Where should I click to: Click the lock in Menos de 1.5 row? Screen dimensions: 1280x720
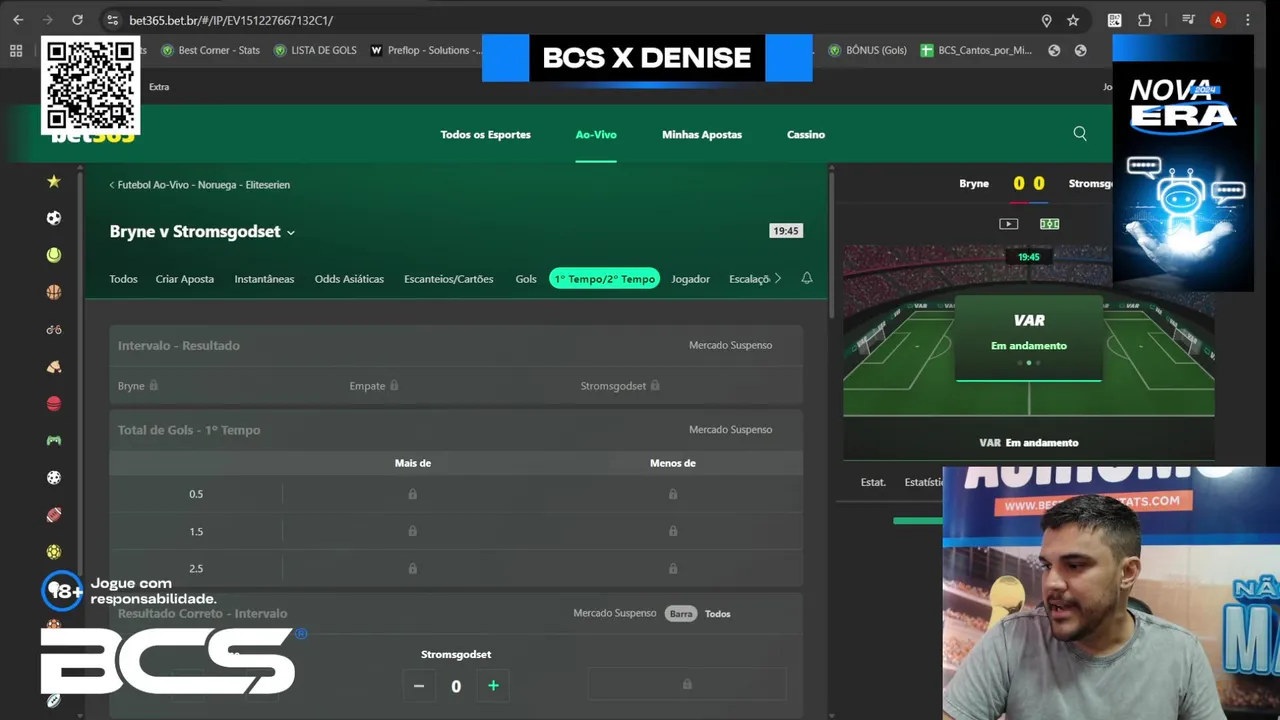(673, 531)
